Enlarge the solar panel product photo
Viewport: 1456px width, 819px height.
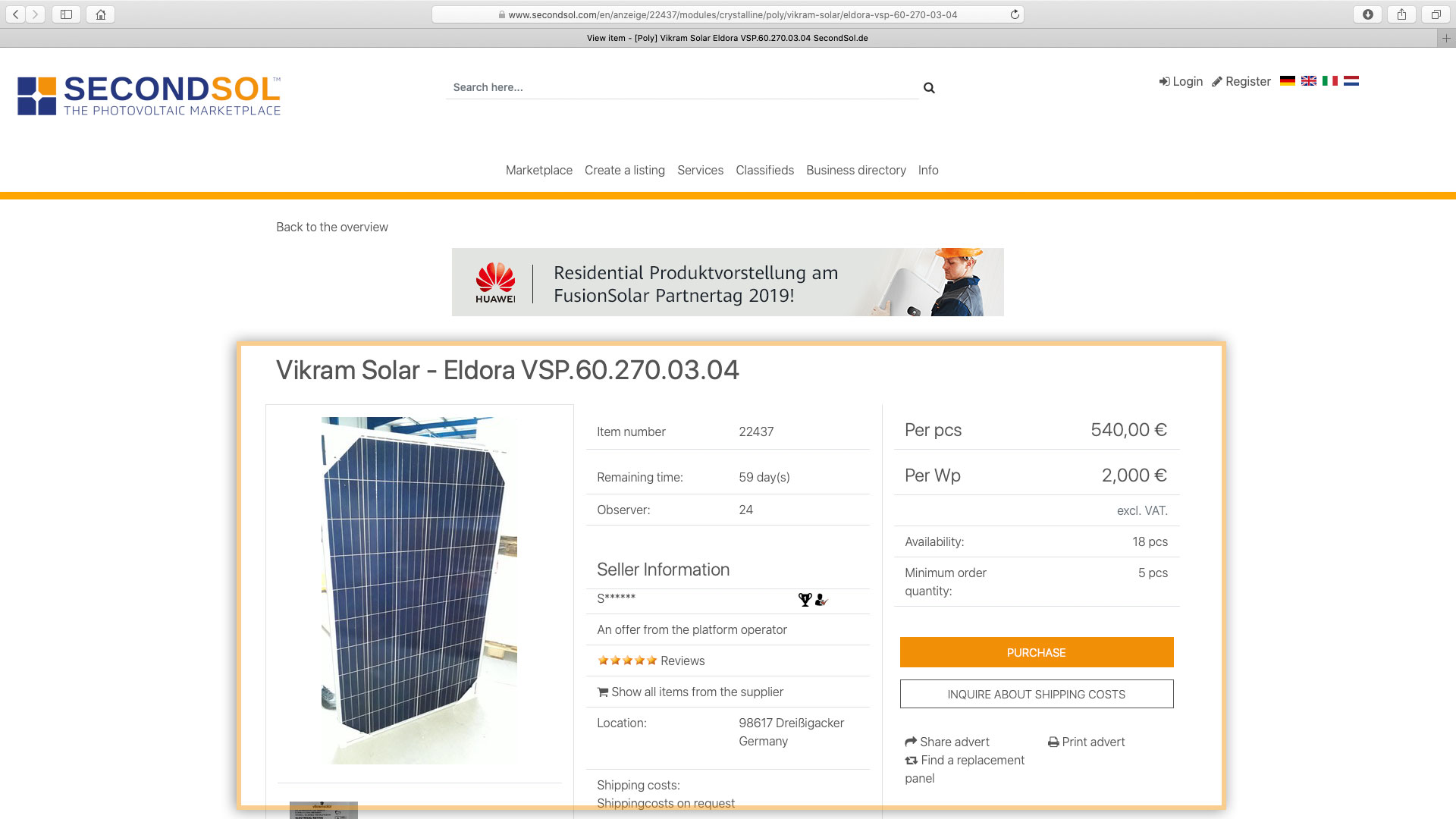coord(419,590)
